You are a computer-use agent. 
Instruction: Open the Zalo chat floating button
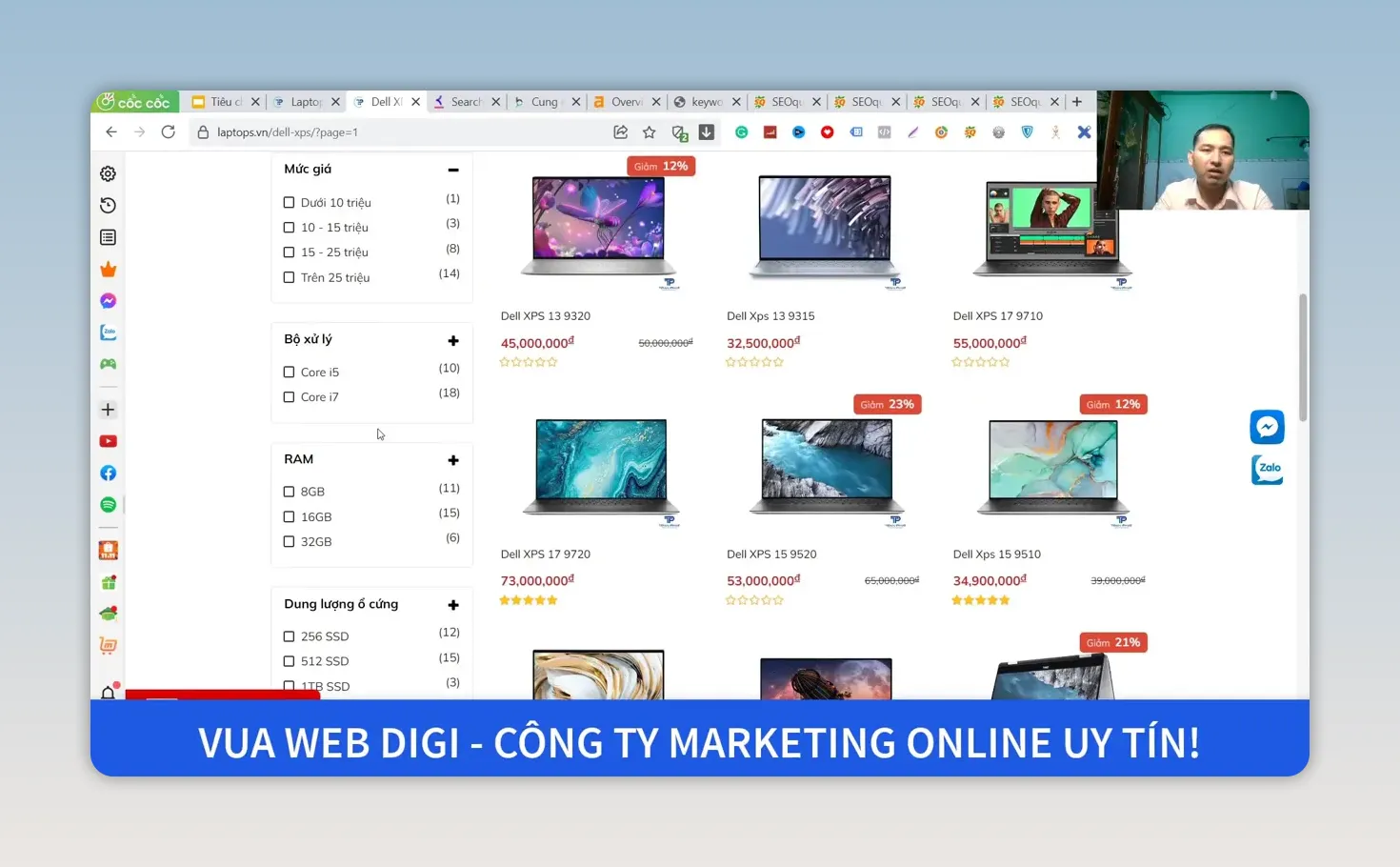click(1267, 469)
